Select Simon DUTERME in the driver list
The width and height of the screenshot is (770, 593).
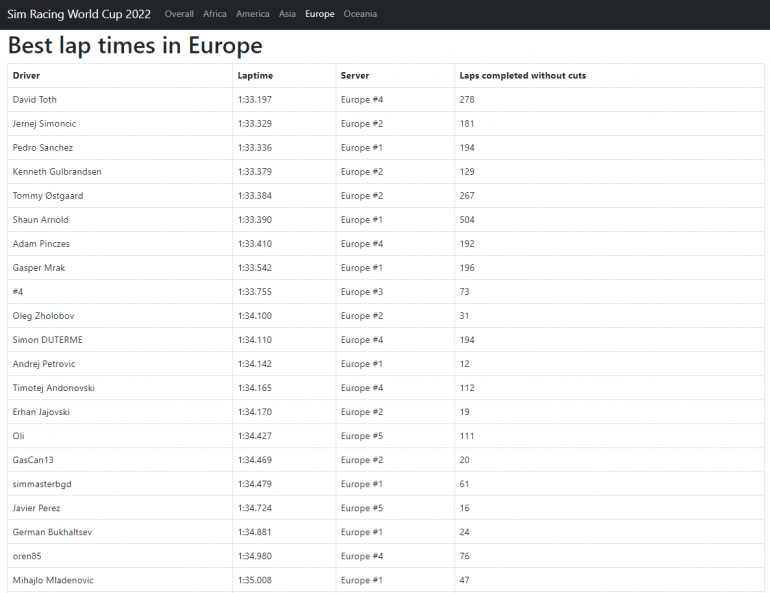click(x=48, y=340)
